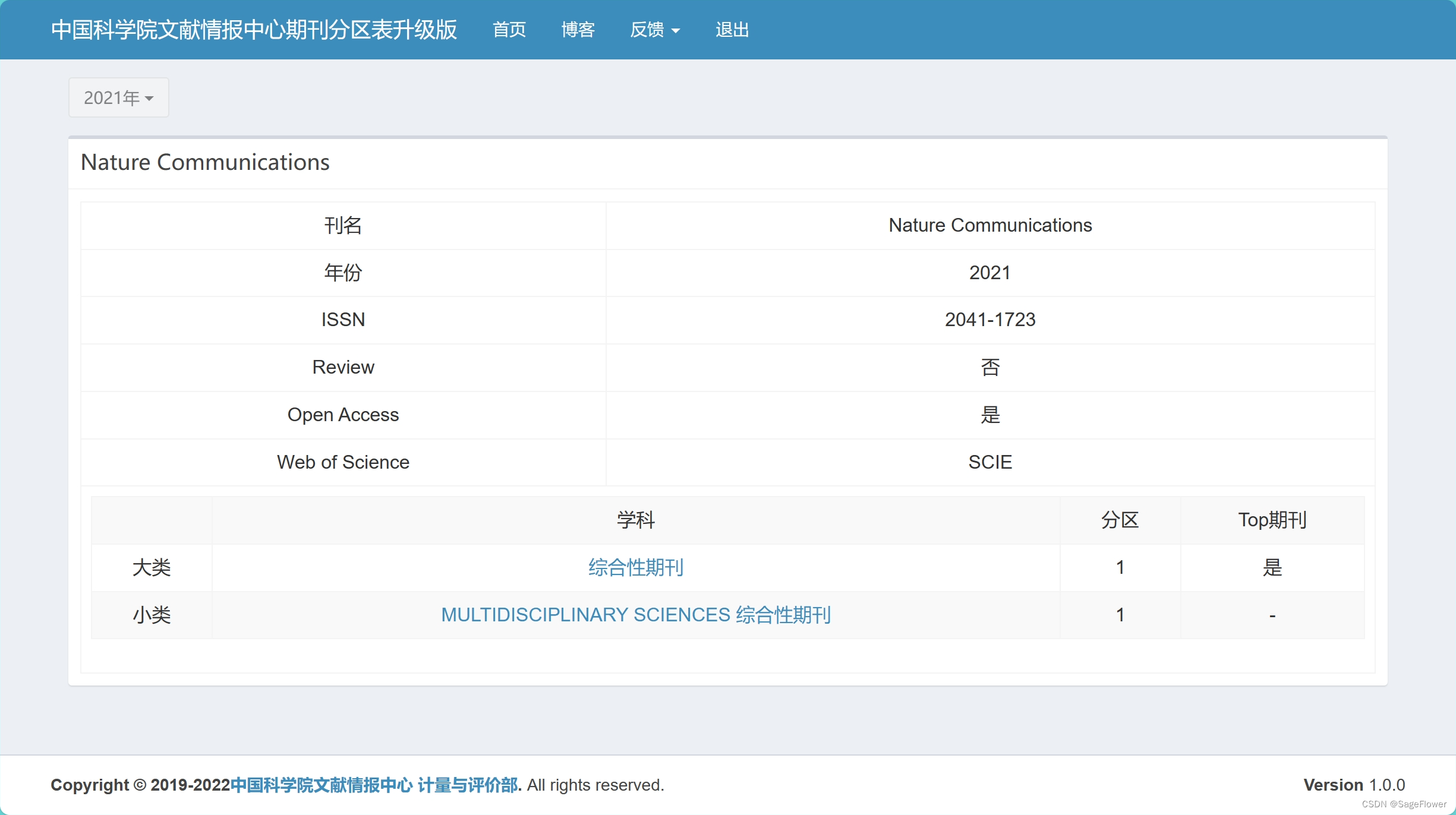Open the 博客 navigation item

pos(578,30)
